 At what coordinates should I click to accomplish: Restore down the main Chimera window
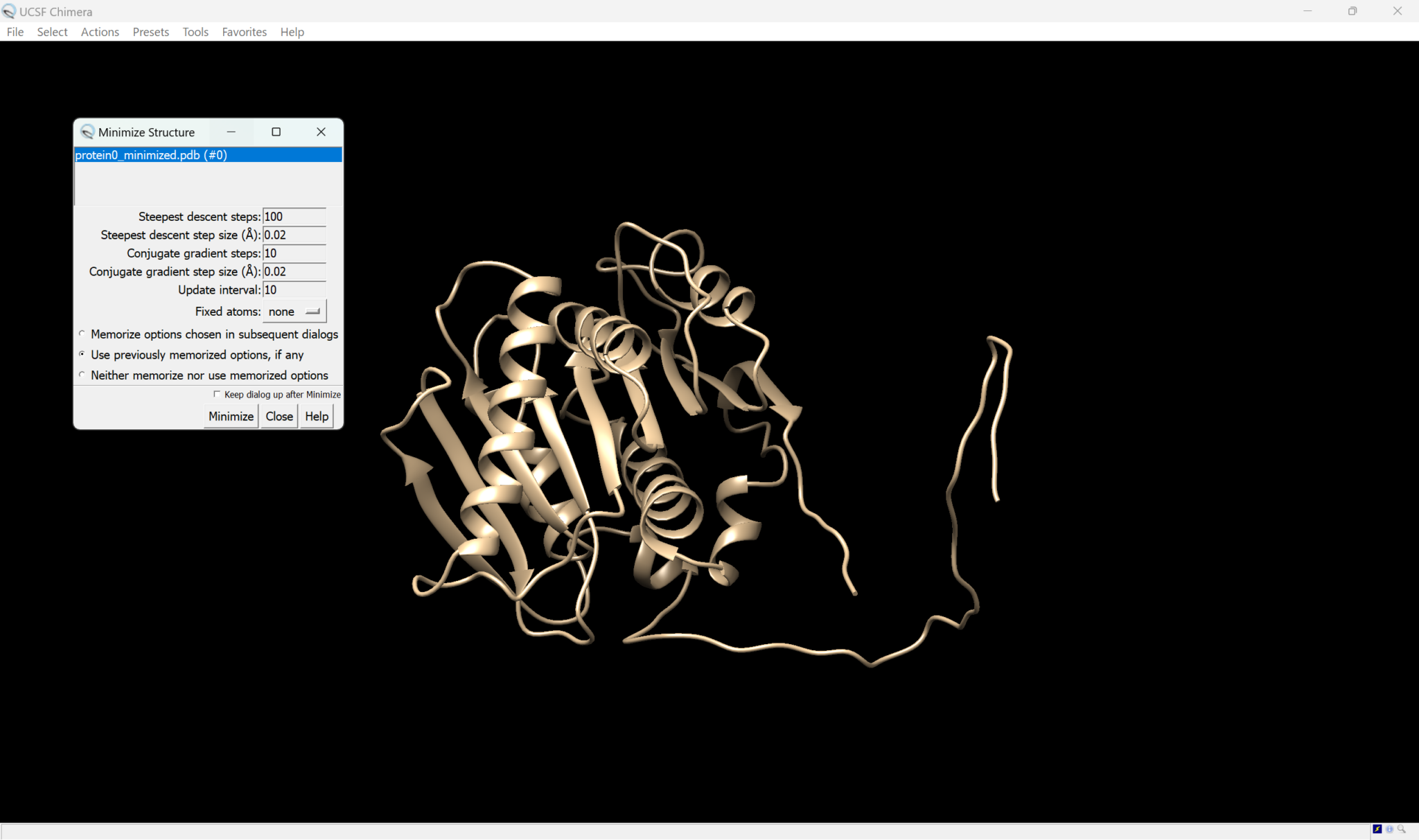click(x=1352, y=11)
